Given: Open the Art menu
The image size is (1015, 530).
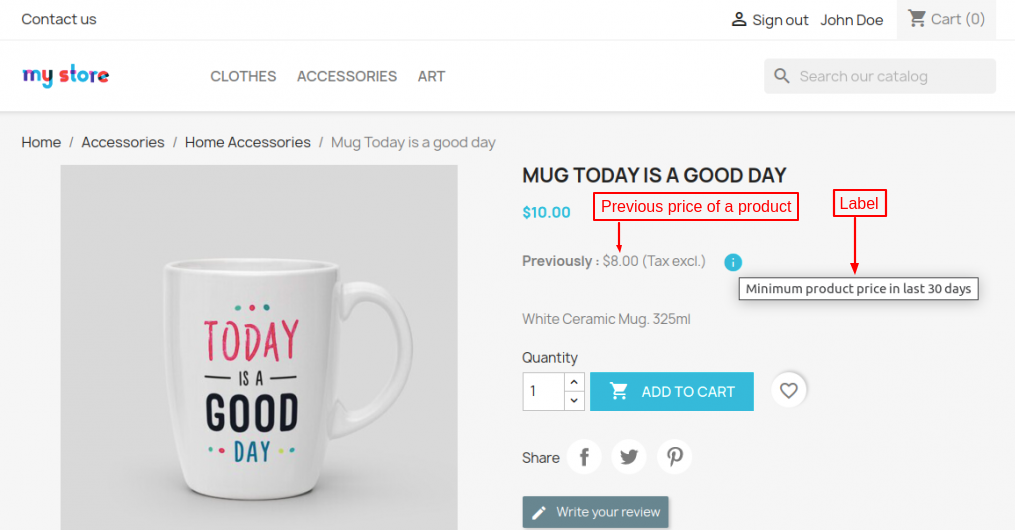Looking at the screenshot, I should click(x=431, y=76).
